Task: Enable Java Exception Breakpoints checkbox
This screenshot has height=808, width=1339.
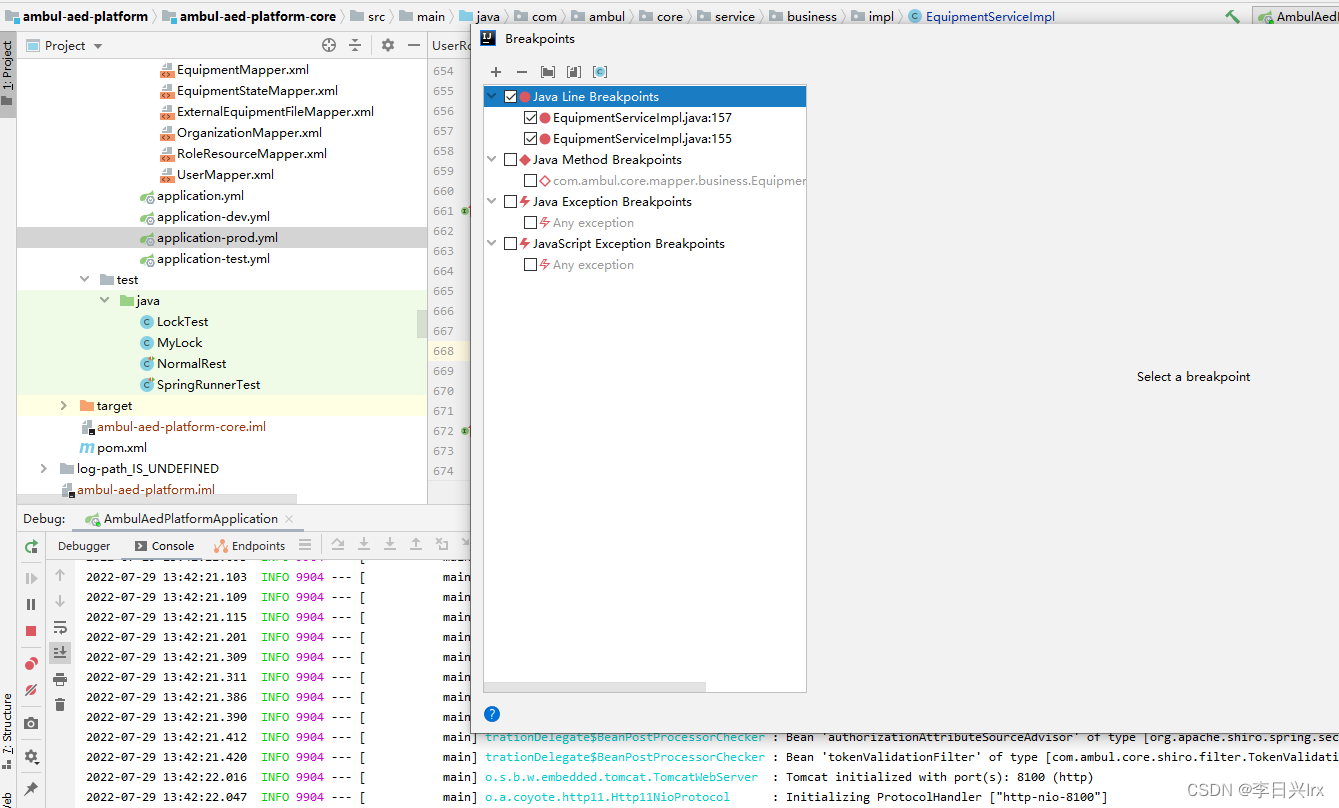Action: [x=511, y=202]
